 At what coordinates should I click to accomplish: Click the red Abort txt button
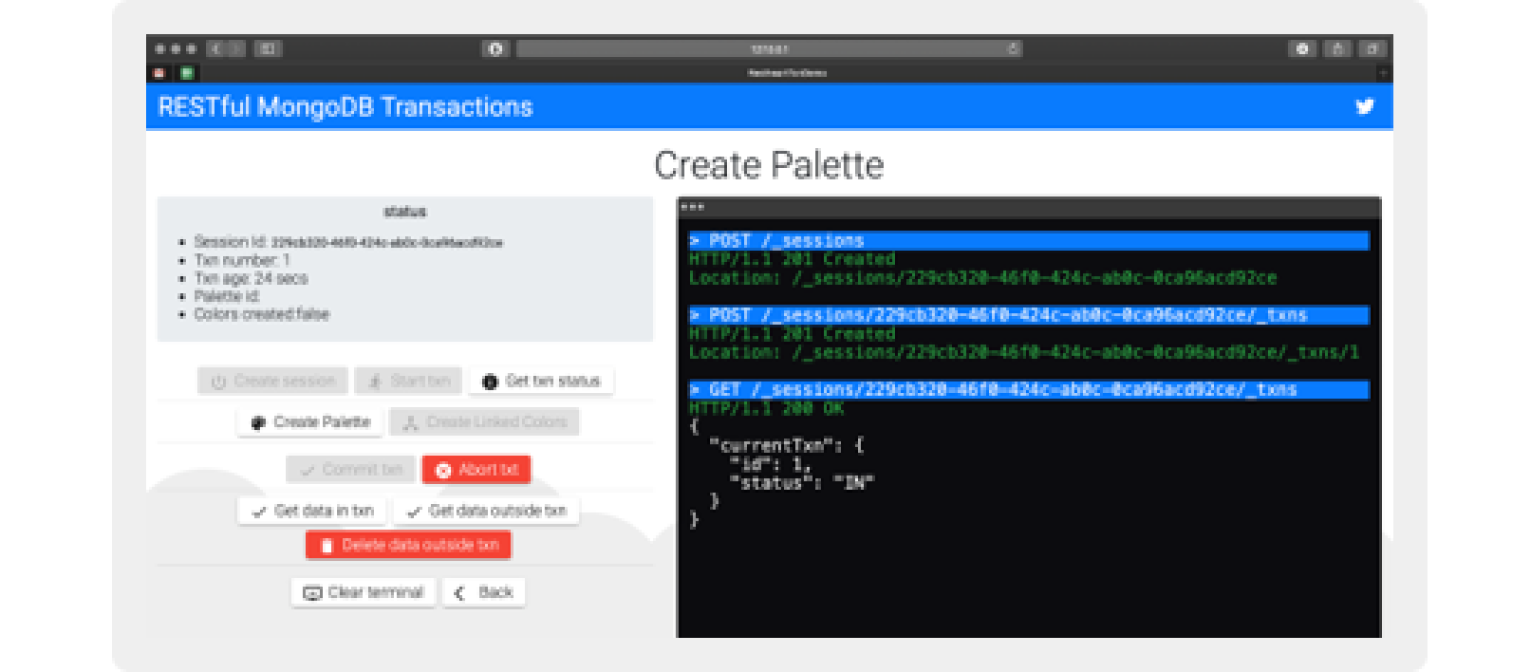(x=476, y=469)
